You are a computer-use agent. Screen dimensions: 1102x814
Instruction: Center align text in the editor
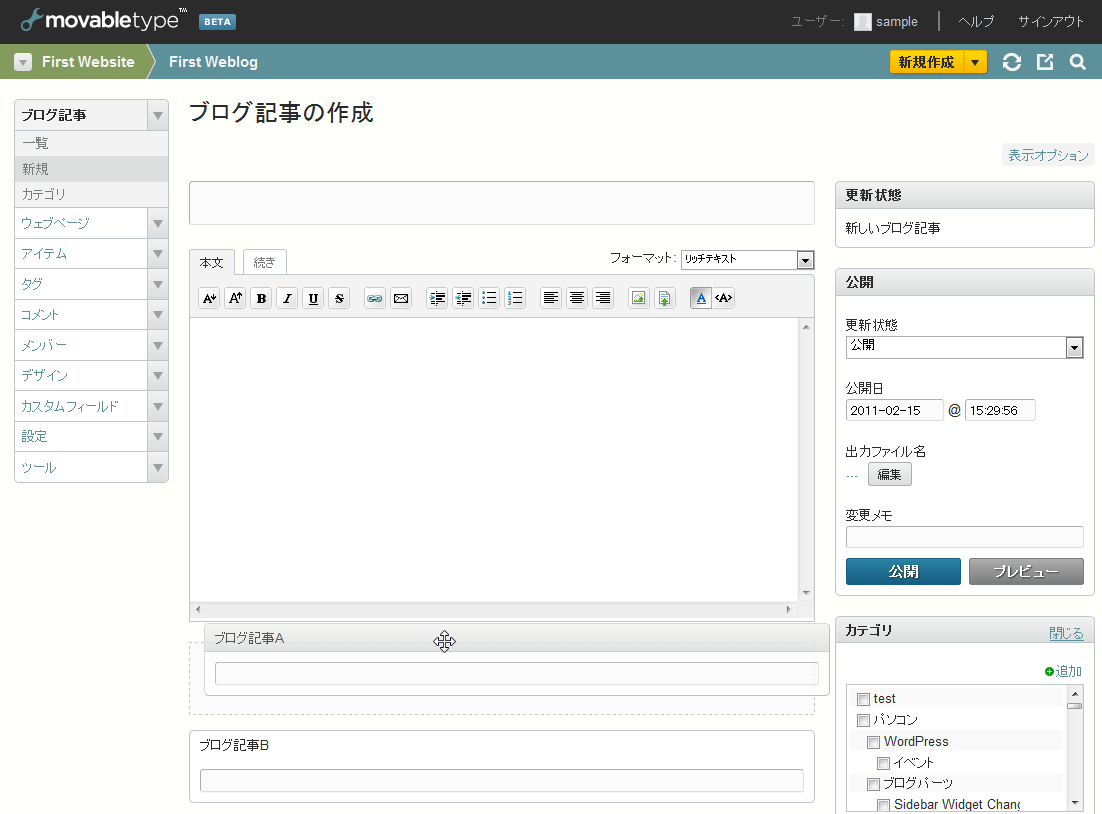577,298
